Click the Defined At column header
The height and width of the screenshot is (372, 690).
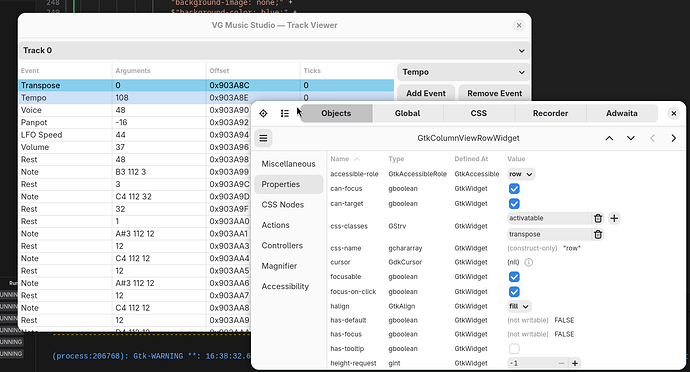click(x=471, y=159)
